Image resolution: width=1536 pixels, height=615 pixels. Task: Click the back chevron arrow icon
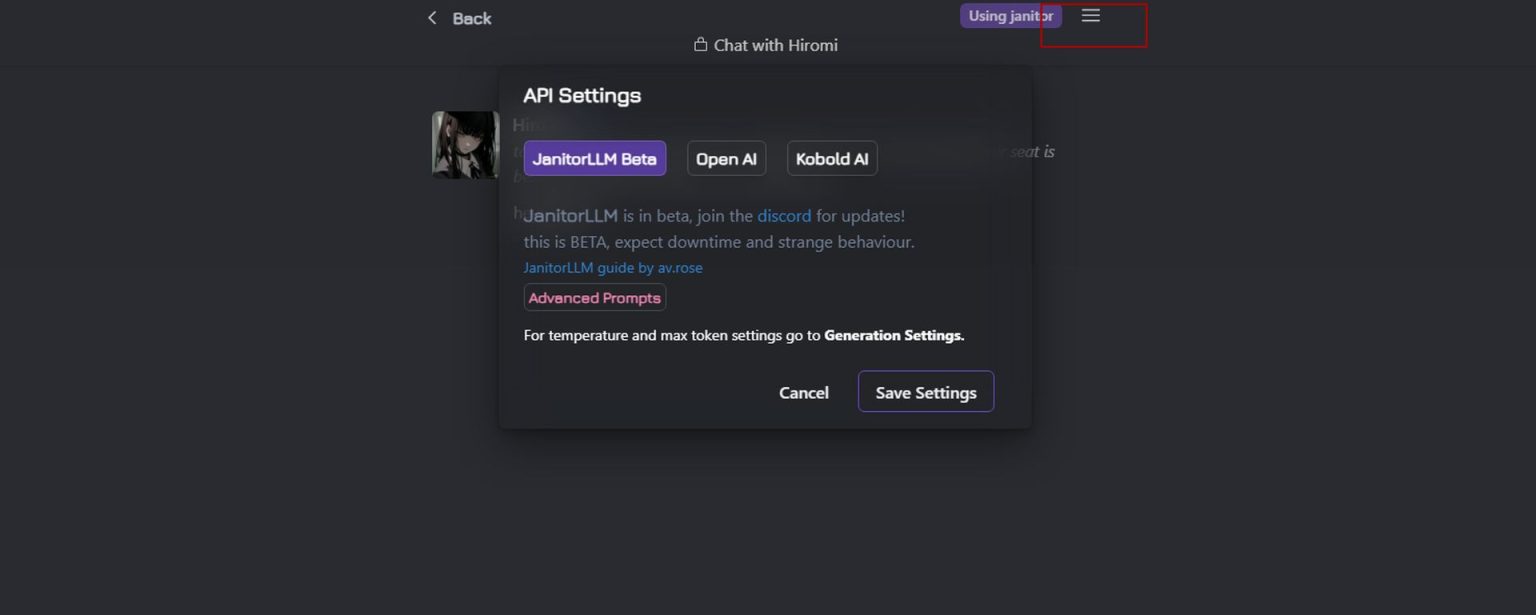(x=432, y=18)
